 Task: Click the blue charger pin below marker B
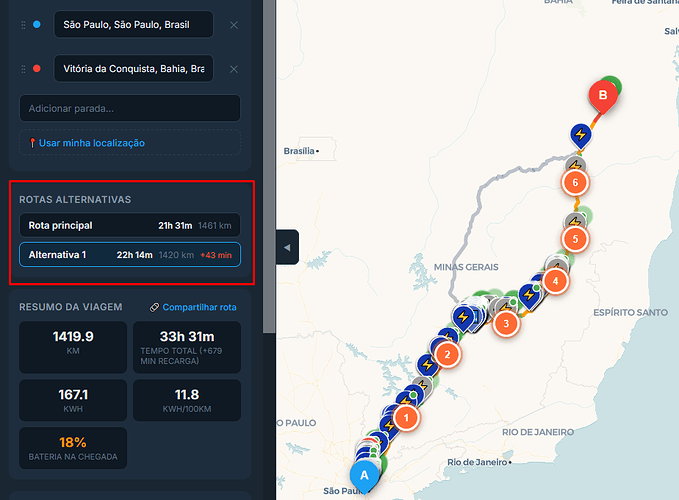pos(581,135)
